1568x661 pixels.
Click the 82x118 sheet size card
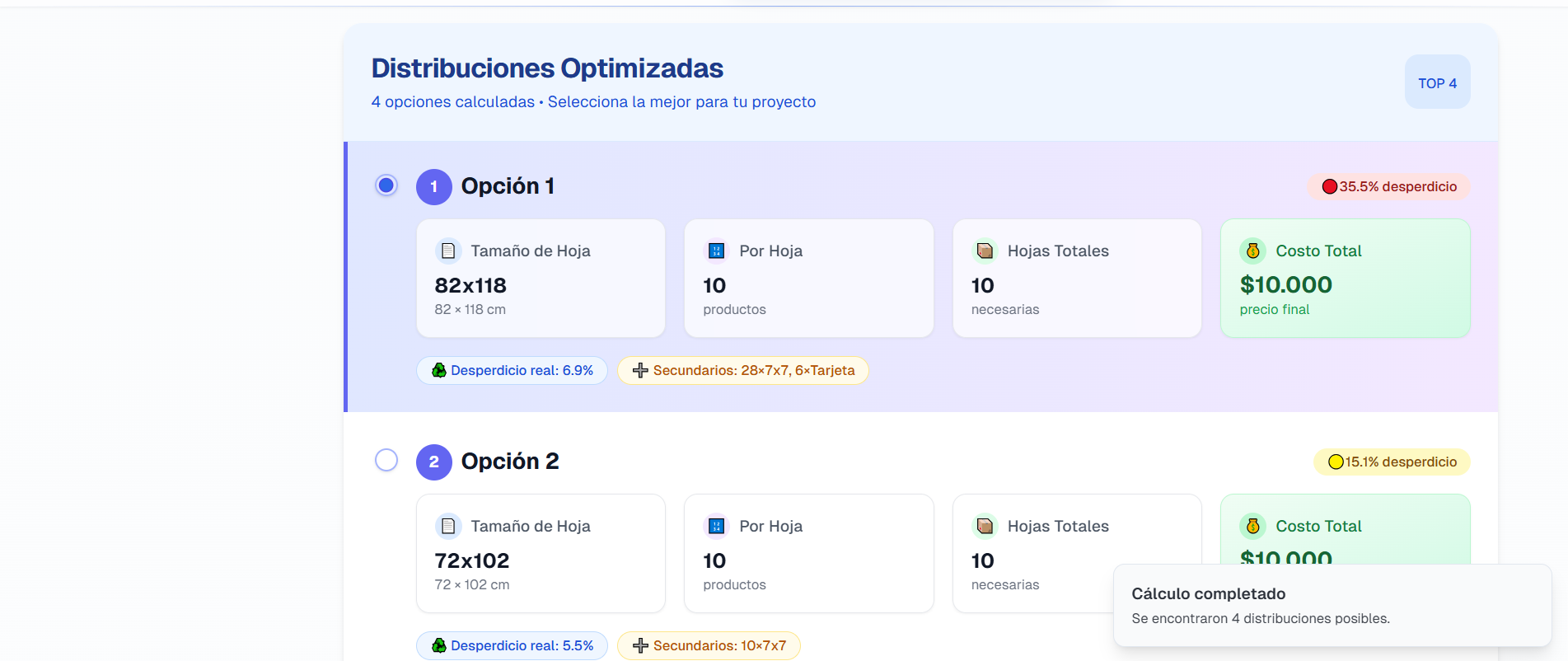coord(541,279)
